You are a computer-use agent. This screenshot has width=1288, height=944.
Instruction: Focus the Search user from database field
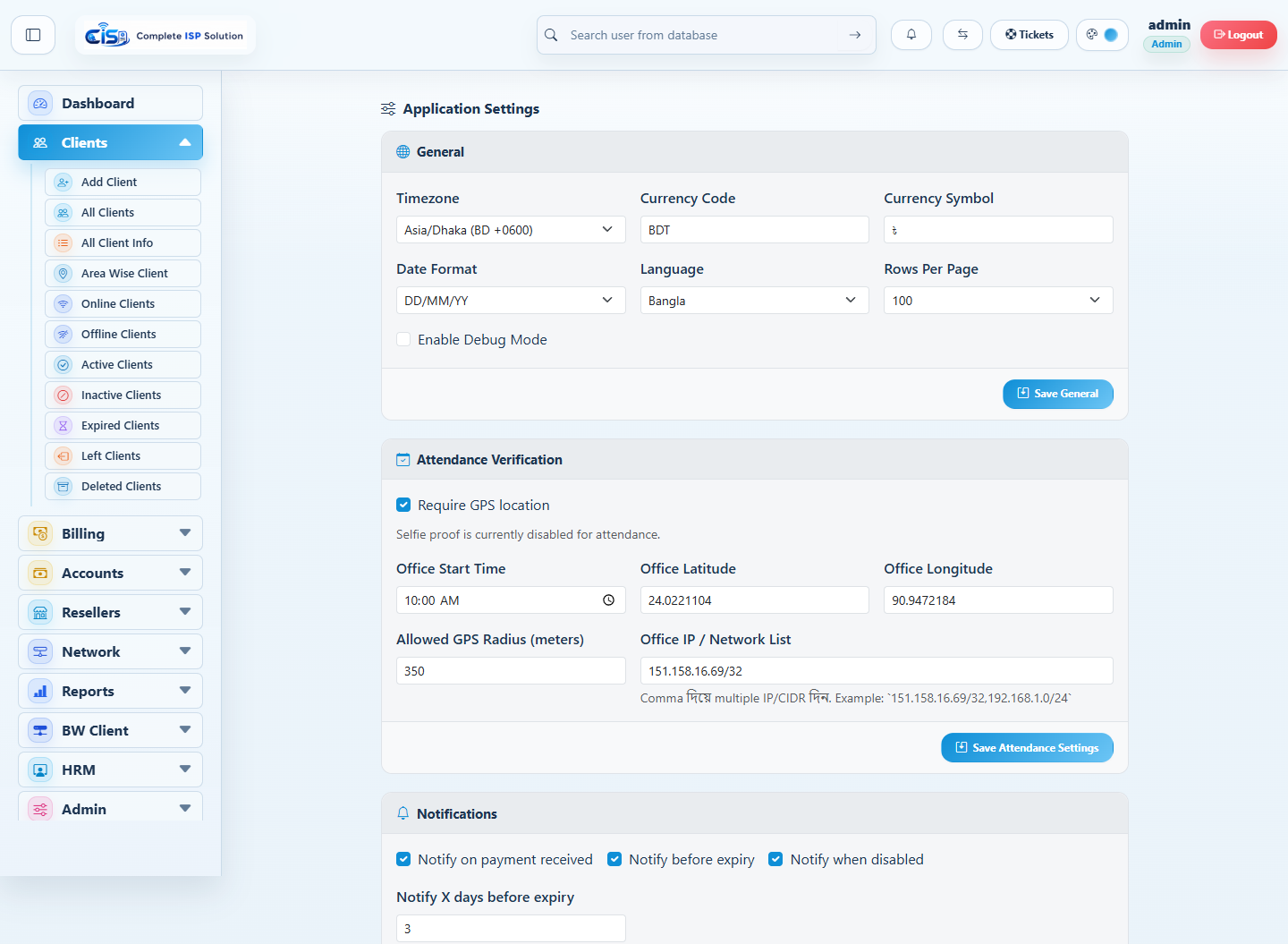(x=707, y=35)
